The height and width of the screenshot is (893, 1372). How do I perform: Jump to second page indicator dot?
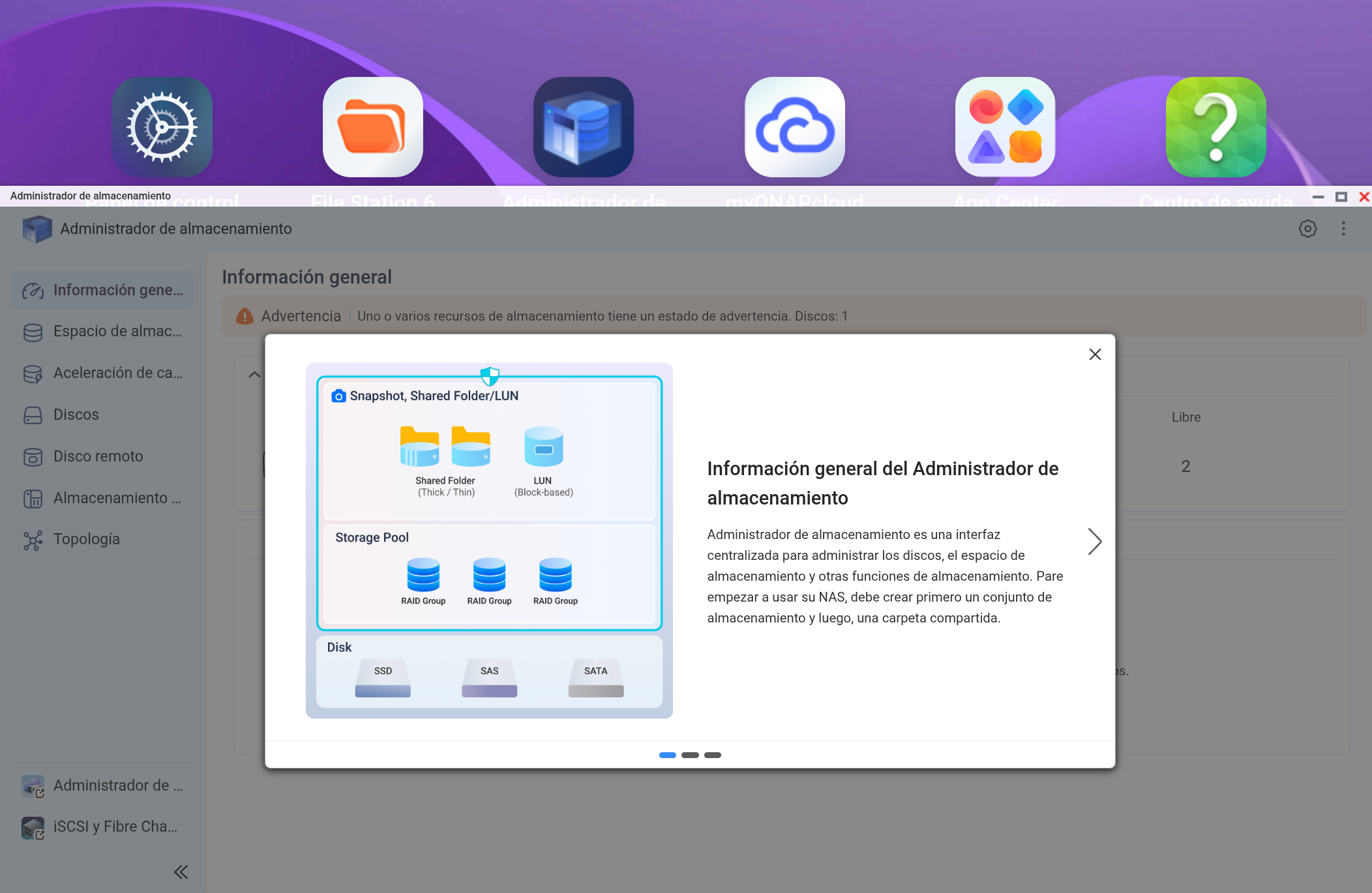[x=690, y=755]
